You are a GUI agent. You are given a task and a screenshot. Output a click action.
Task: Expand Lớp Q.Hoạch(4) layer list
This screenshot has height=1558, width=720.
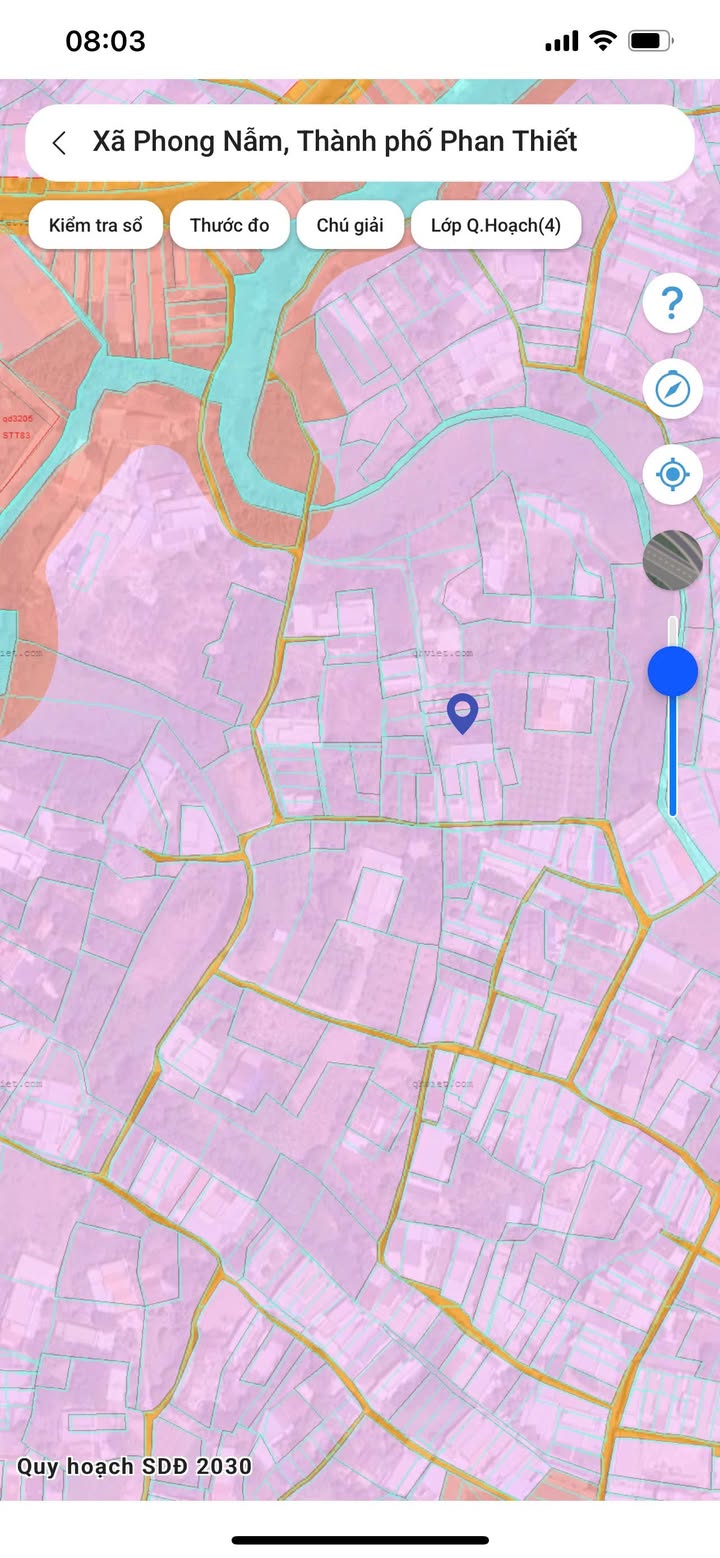coord(496,225)
